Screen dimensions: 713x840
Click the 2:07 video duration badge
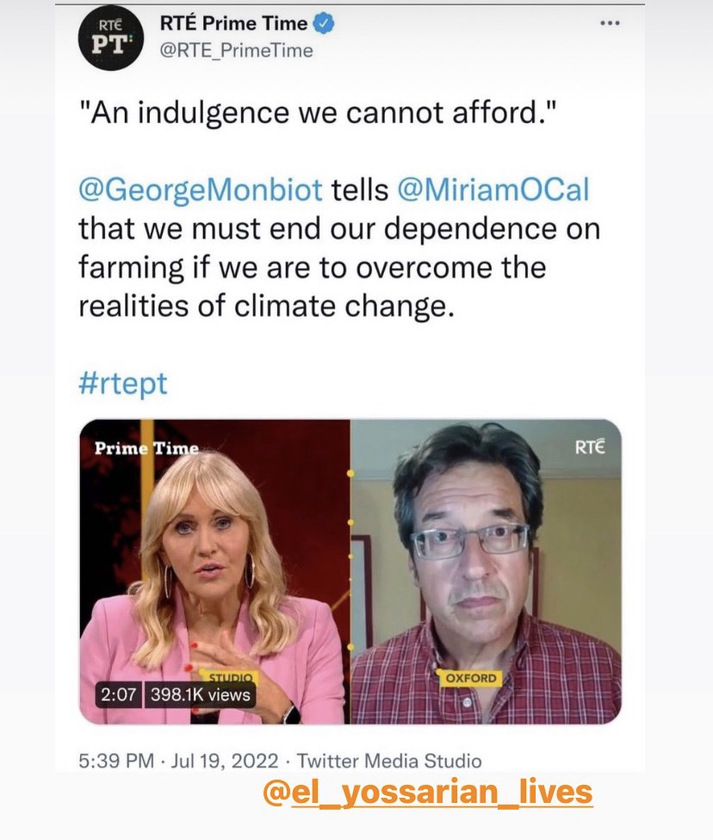coord(118,695)
